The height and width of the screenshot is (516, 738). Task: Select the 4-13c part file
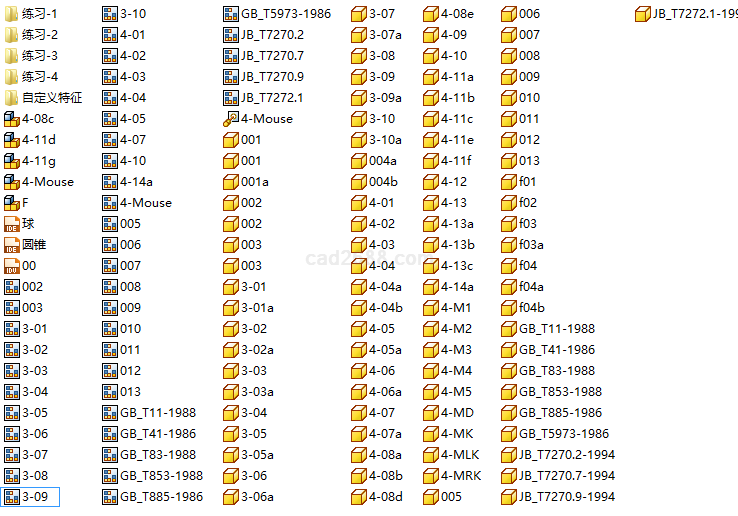[457, 266]
